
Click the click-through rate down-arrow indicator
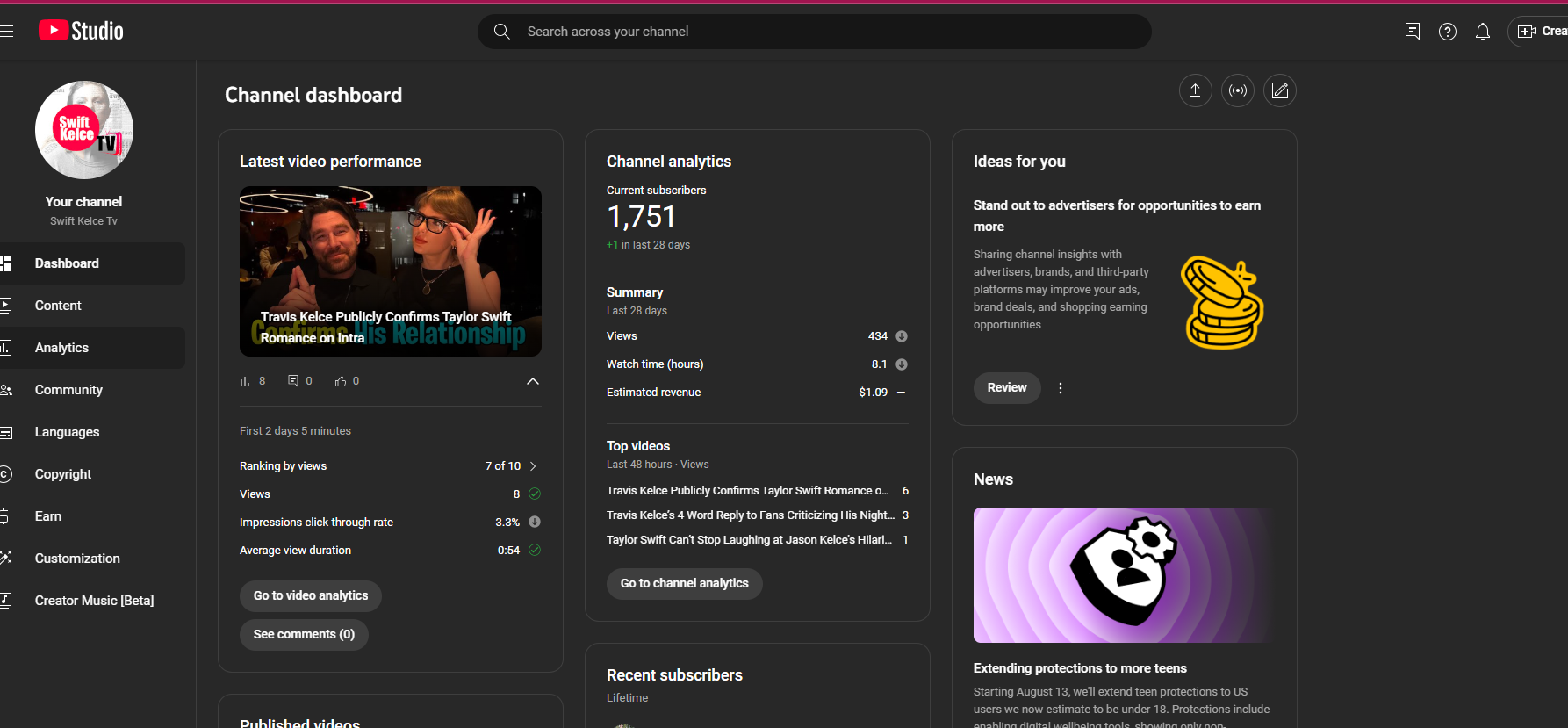pos(535,522)
